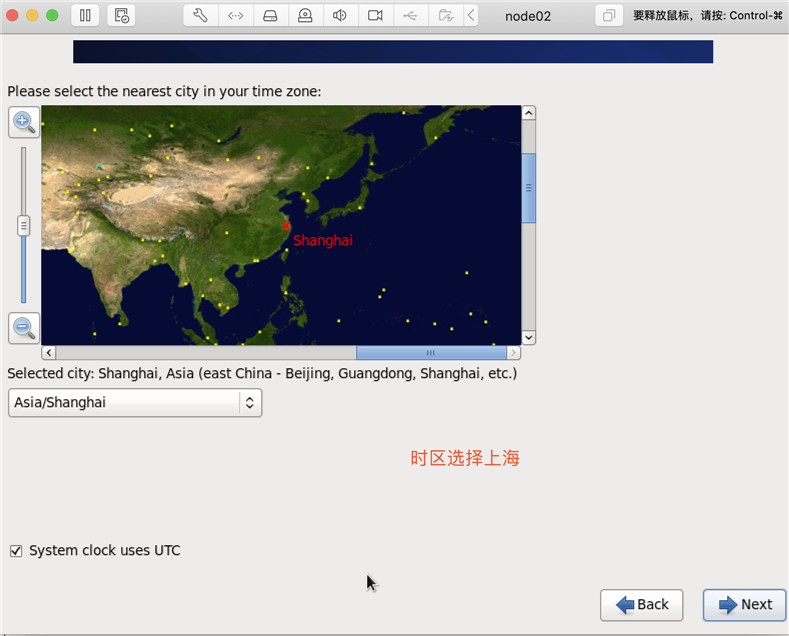Click map scroll up arrow
The width and height of the screenshot is (789, 636).
pyautogui.click(x=528, y=113)
